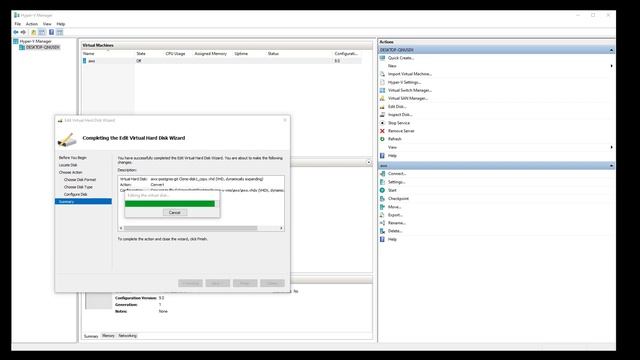This screenshot has width=640, height=360.
Task: Open the File menu
Action: tap(18, 24)
